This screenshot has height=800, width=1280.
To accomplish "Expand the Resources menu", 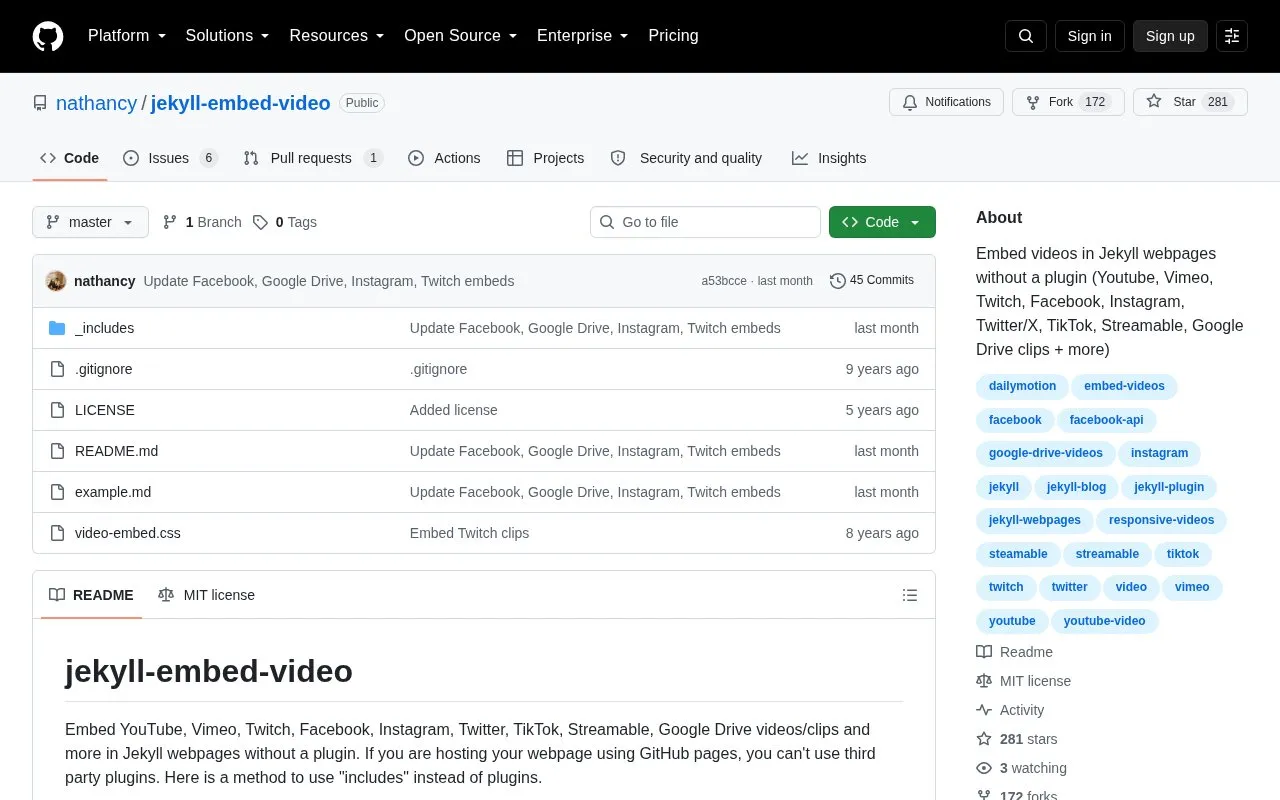I will click(337, 36).
